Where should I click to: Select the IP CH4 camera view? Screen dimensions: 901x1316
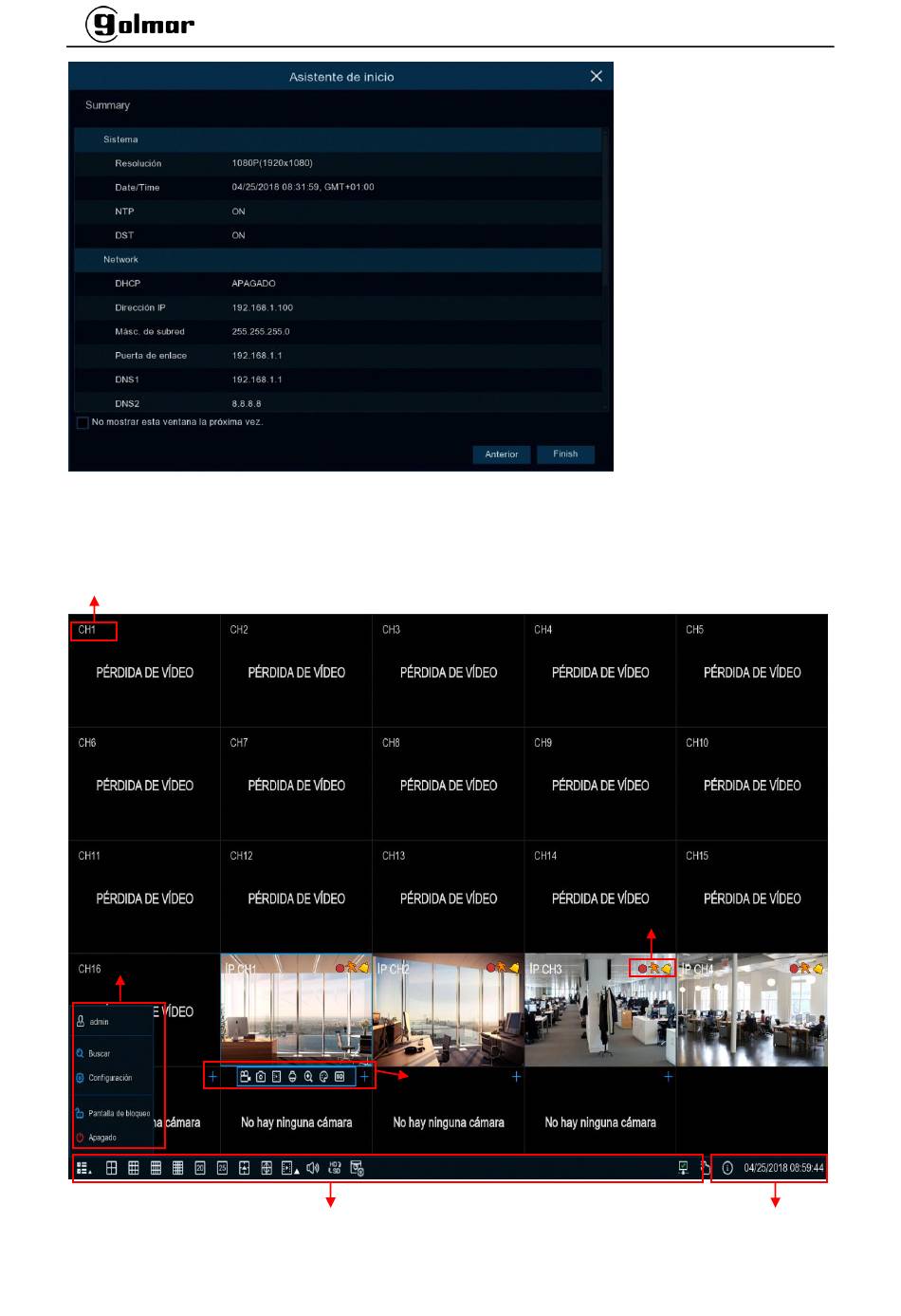point(752,1010)
